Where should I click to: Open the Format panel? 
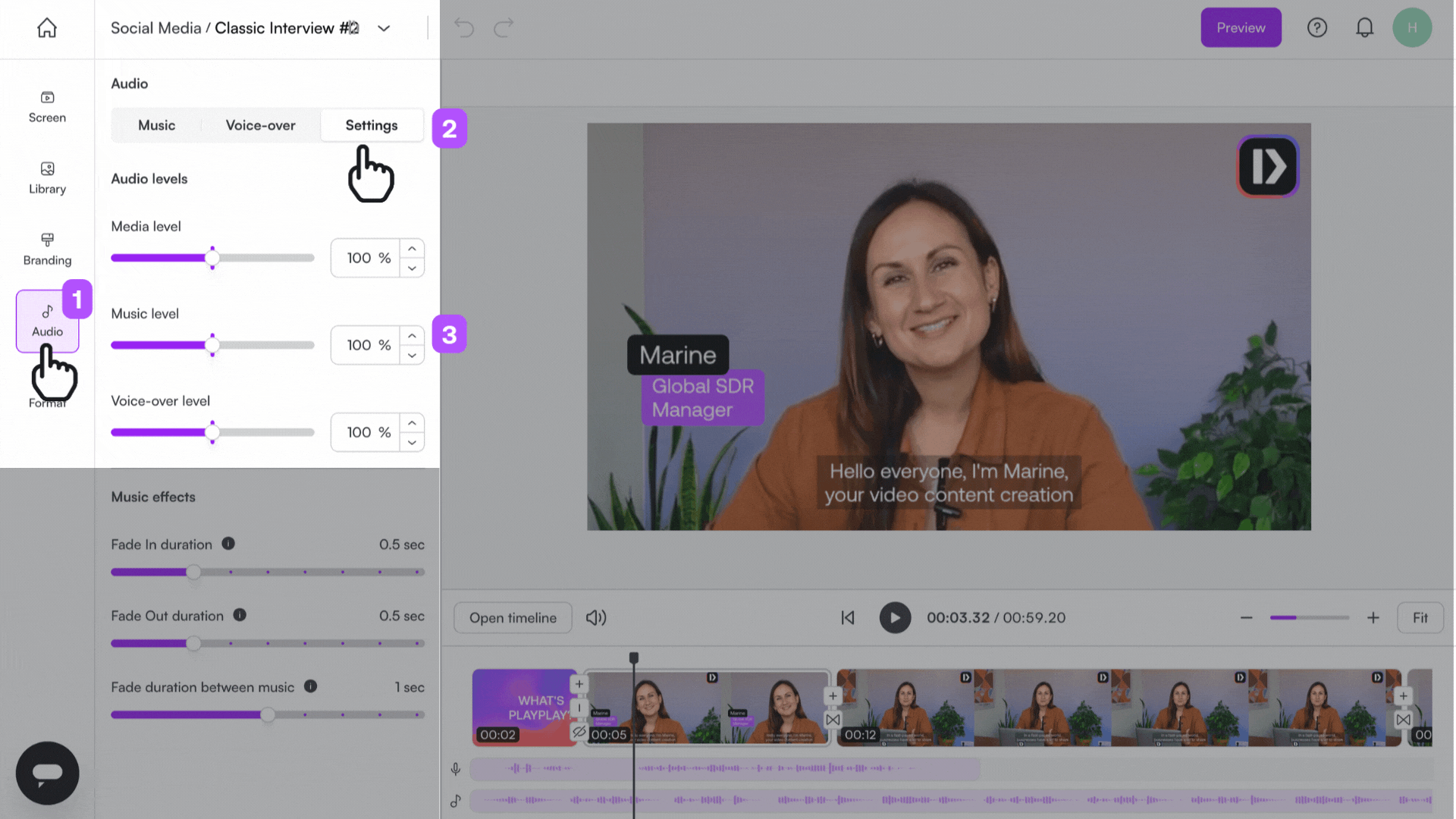[x=47, y=391]
